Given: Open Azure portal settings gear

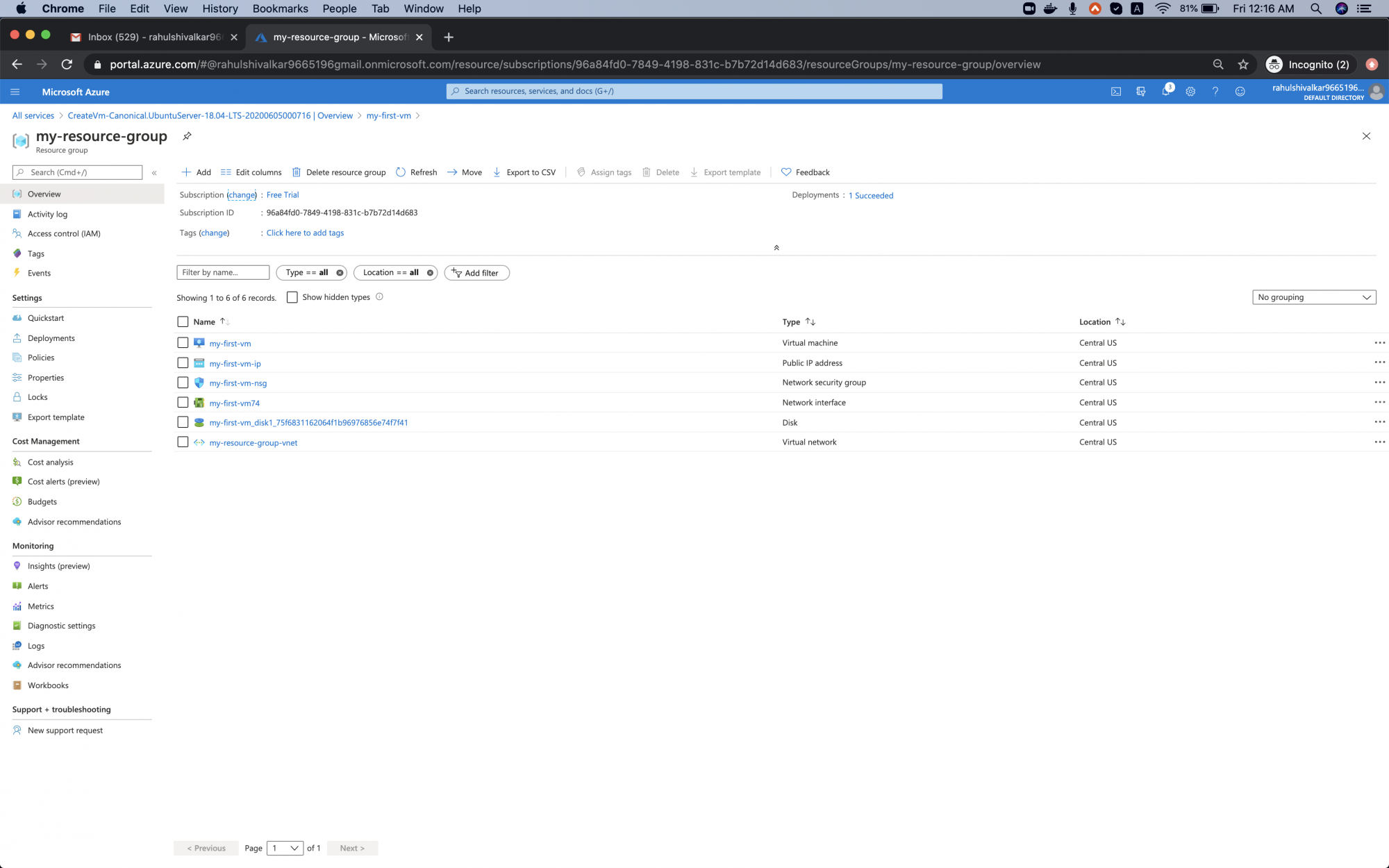Looking at the screenshot, I should point(1190,91).
